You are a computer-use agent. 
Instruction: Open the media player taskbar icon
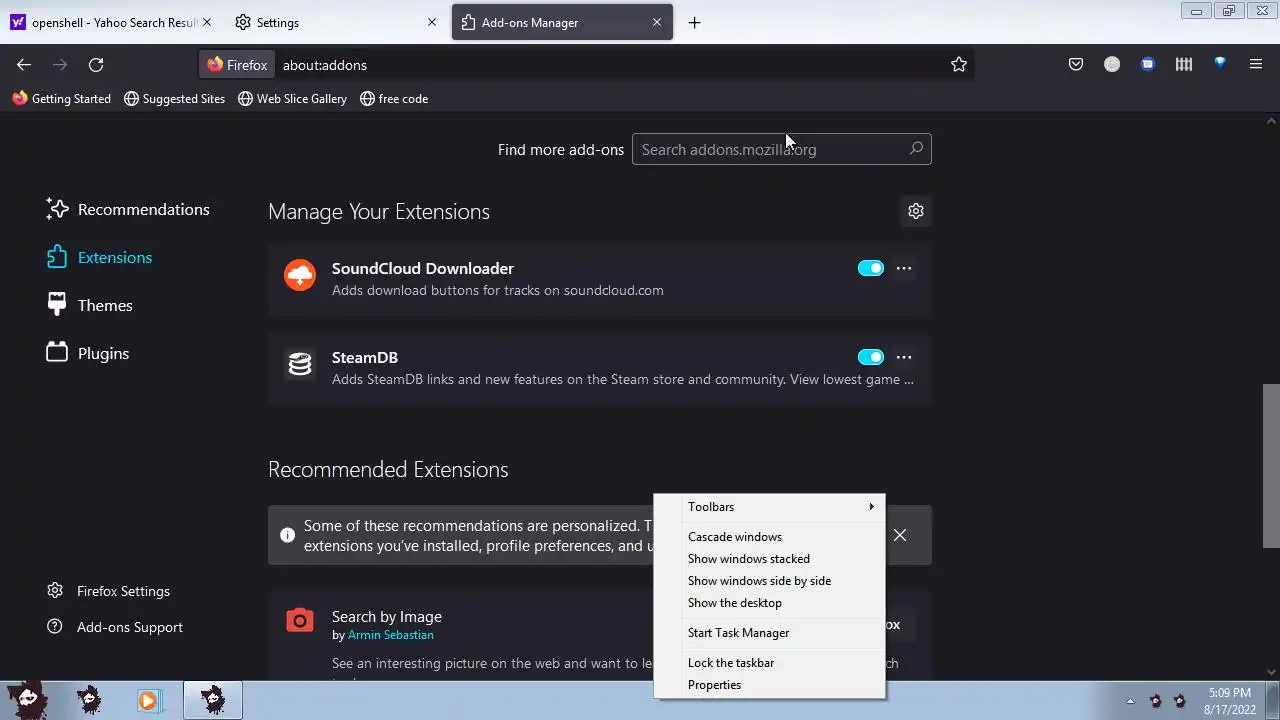pyautogui.click(x=148, y=700)
